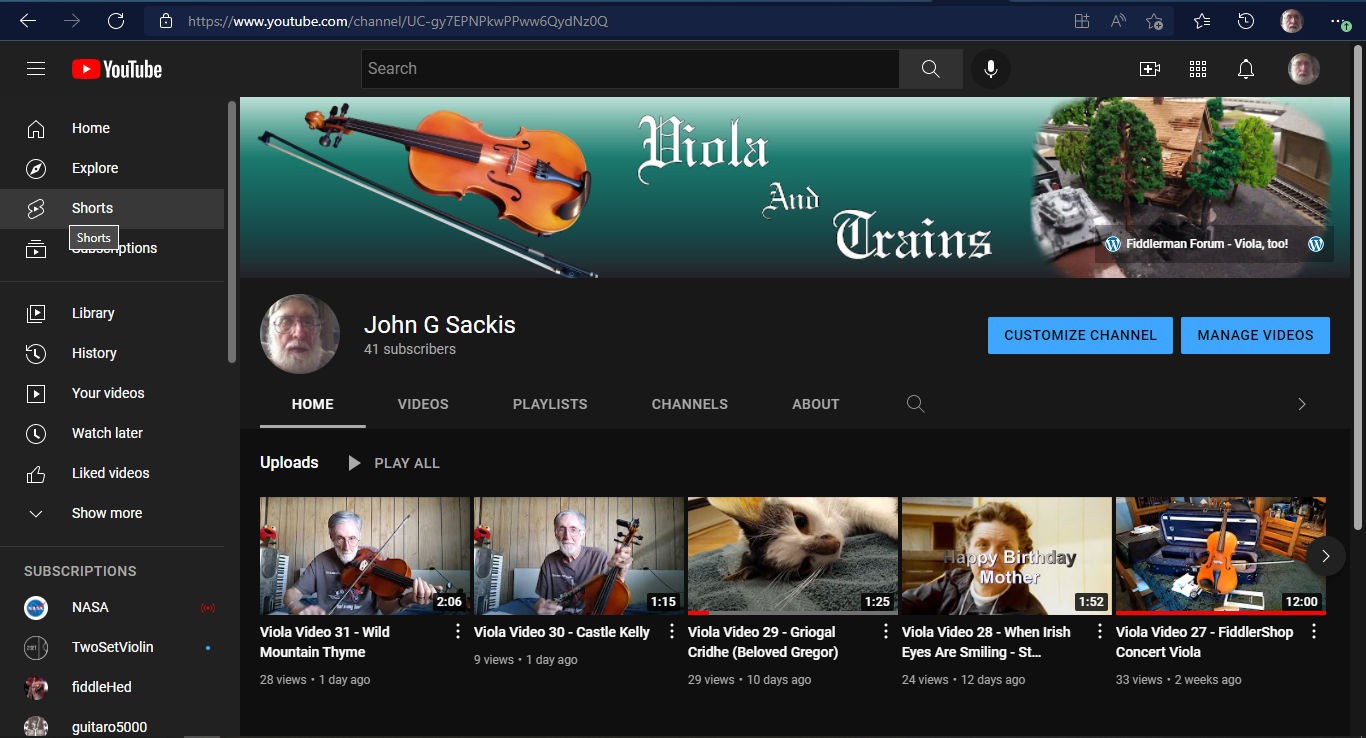Image resolution: width=1366 pixels, height=738 pixels.
Task: Click John G Sackis channel avatar
Action: 300,334
